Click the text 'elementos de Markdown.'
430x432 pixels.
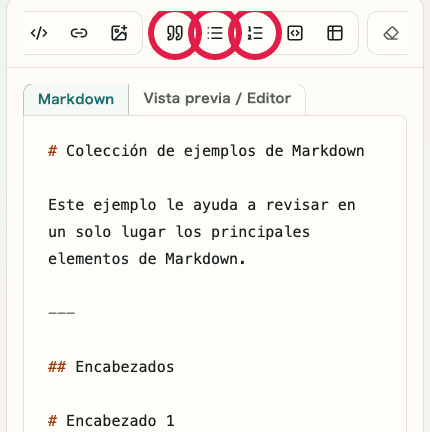[x=147, y=259]
